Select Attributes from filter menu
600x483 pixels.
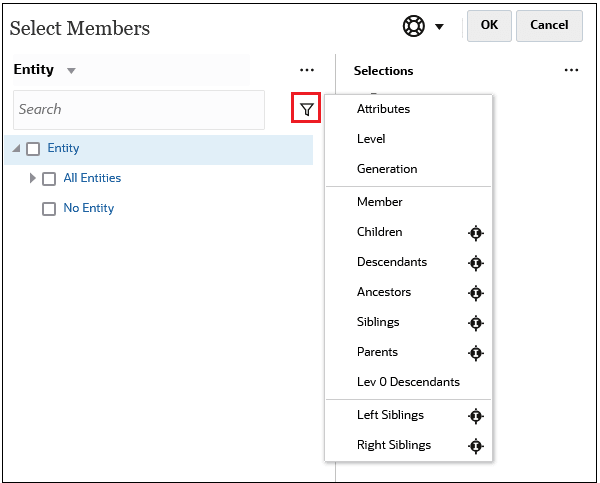[x=383, y=109]
